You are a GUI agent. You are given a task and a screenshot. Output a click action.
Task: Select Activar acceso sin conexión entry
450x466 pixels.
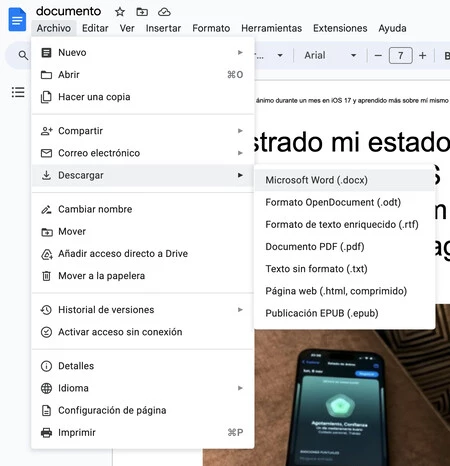(143, 332)
